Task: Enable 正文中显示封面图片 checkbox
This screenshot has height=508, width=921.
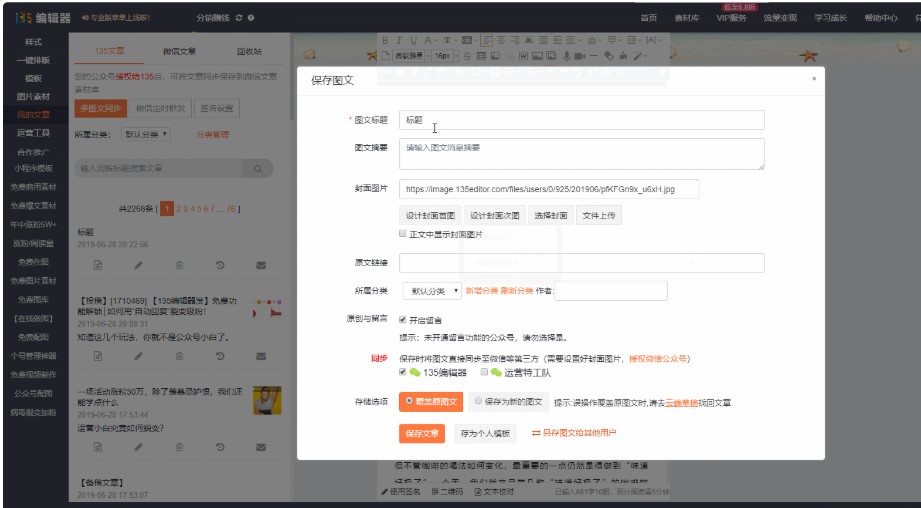Action: pos(403,233)
